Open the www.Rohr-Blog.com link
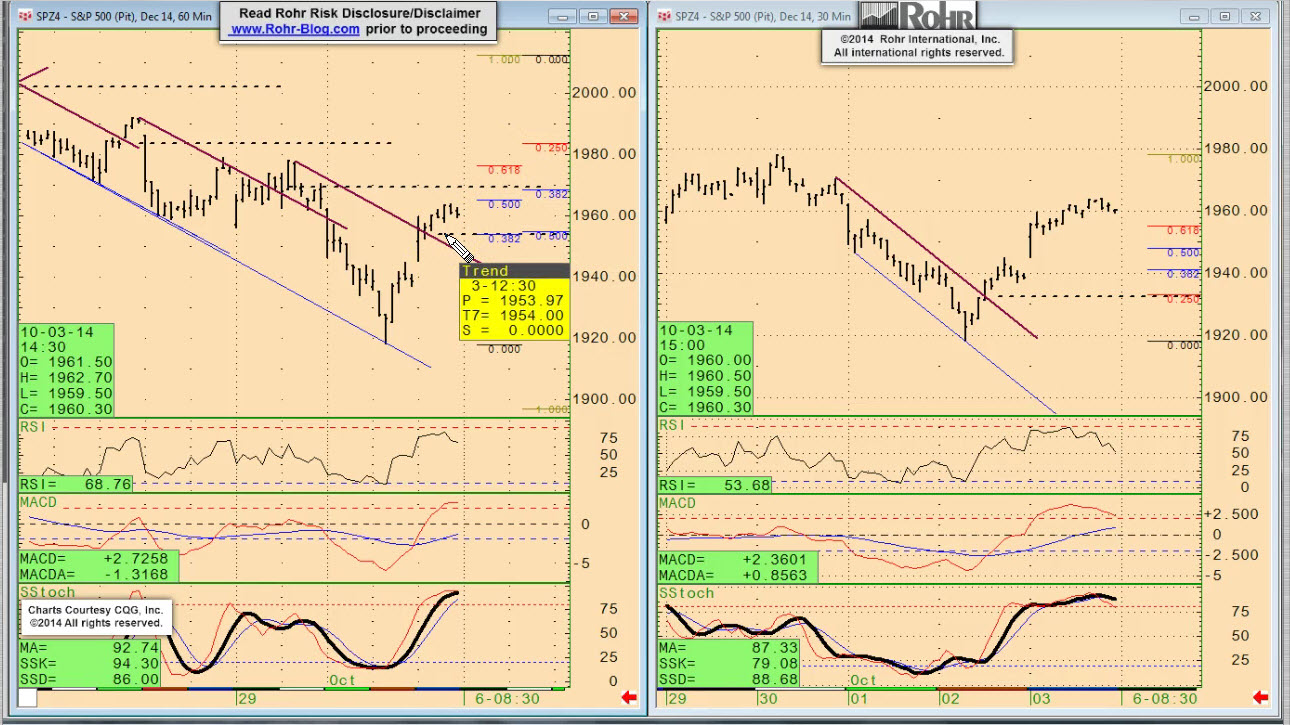1290x725 pixels. [x=295, y=29]
